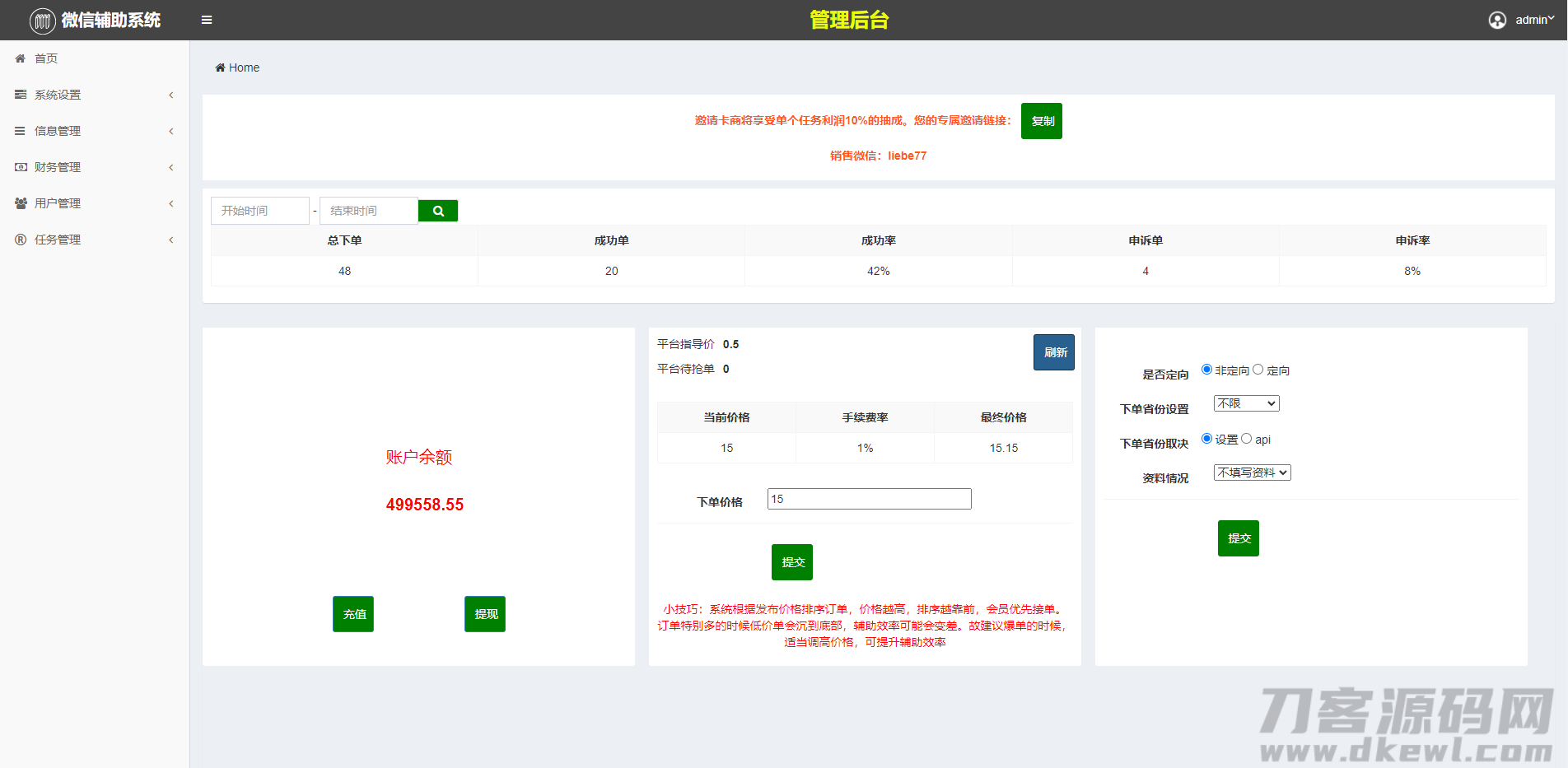The image size is (1568, 768).
Task: Click the hamburger menu toggle icon
Action: click(x=207, y=20)
